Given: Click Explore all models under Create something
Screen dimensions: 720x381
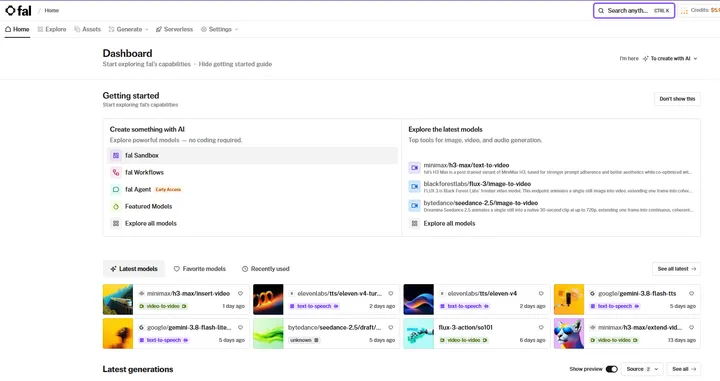Looking at the screenshot, I should [253, 224].
